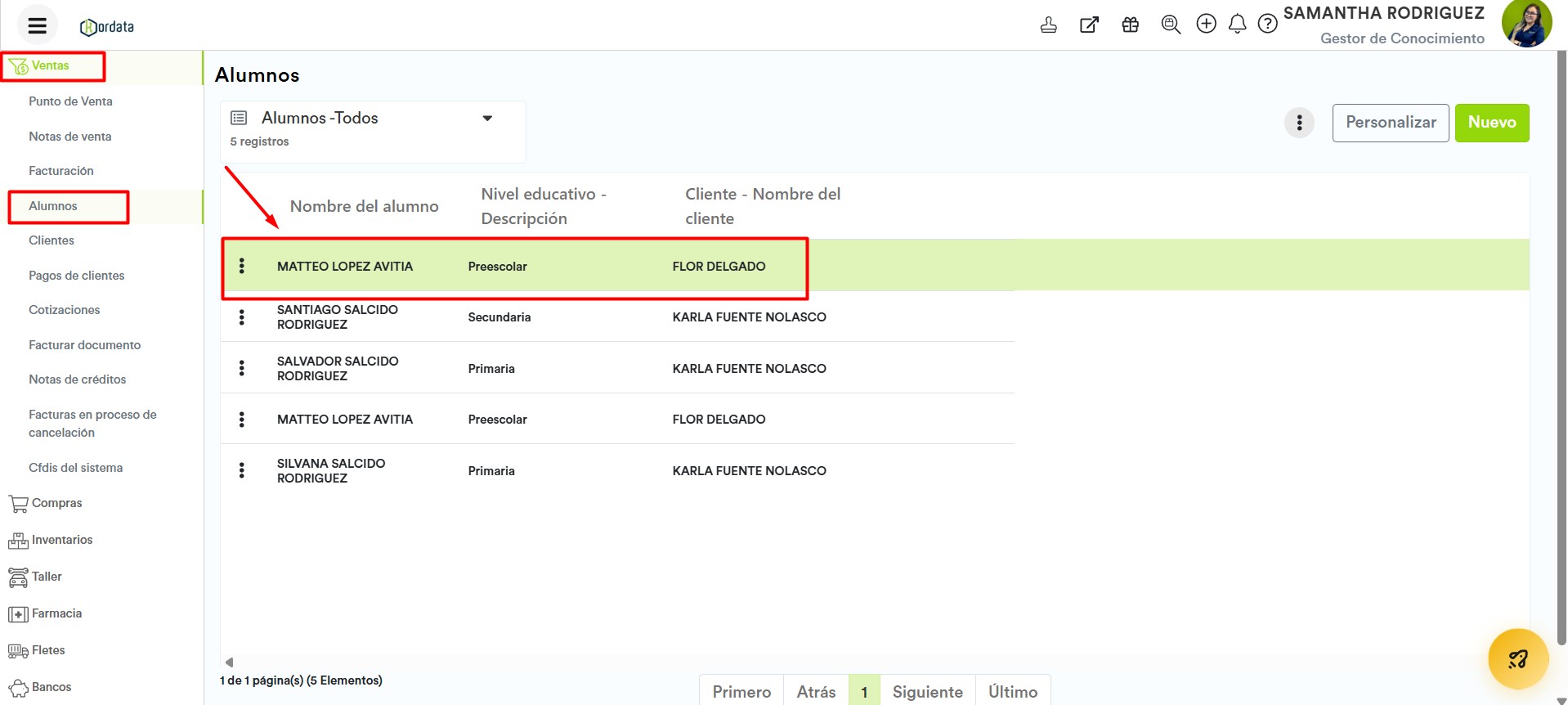Open row menu of first MATTEO LOPEZ AVITIA
This screenshot has width=1568, height=705.
coord(241,266)
